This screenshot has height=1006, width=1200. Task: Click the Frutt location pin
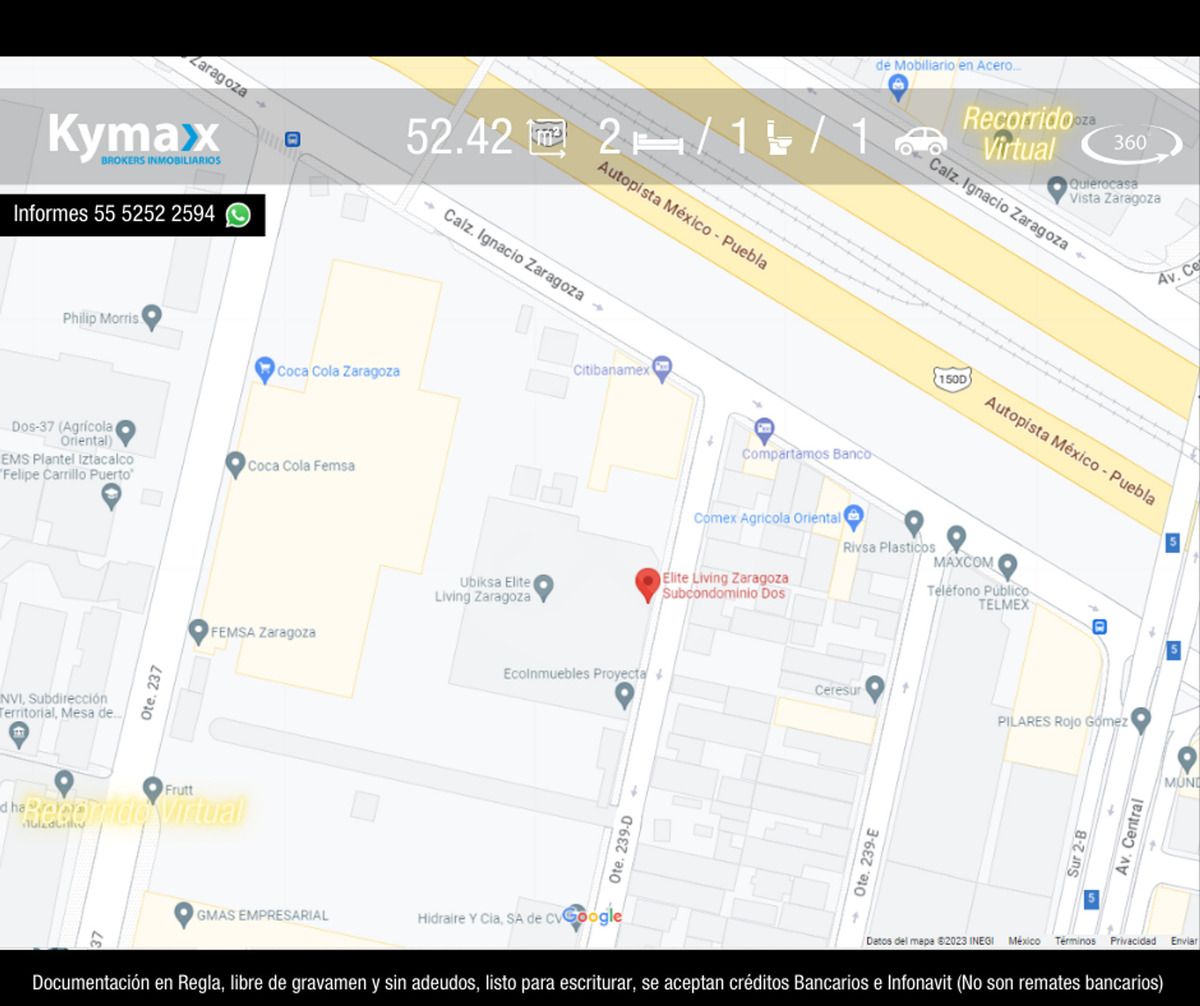tap(152, 789)
